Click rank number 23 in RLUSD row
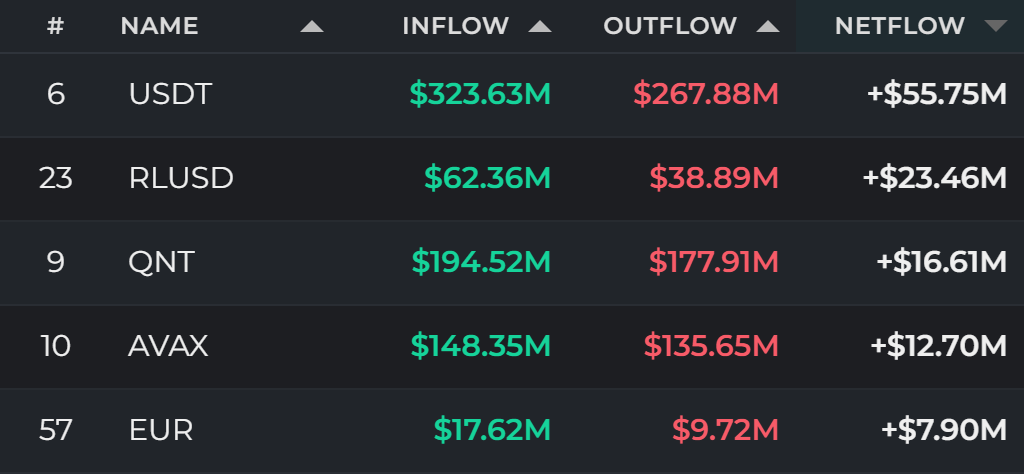Screen dimensions: 1024x474 tap(56, 178)
